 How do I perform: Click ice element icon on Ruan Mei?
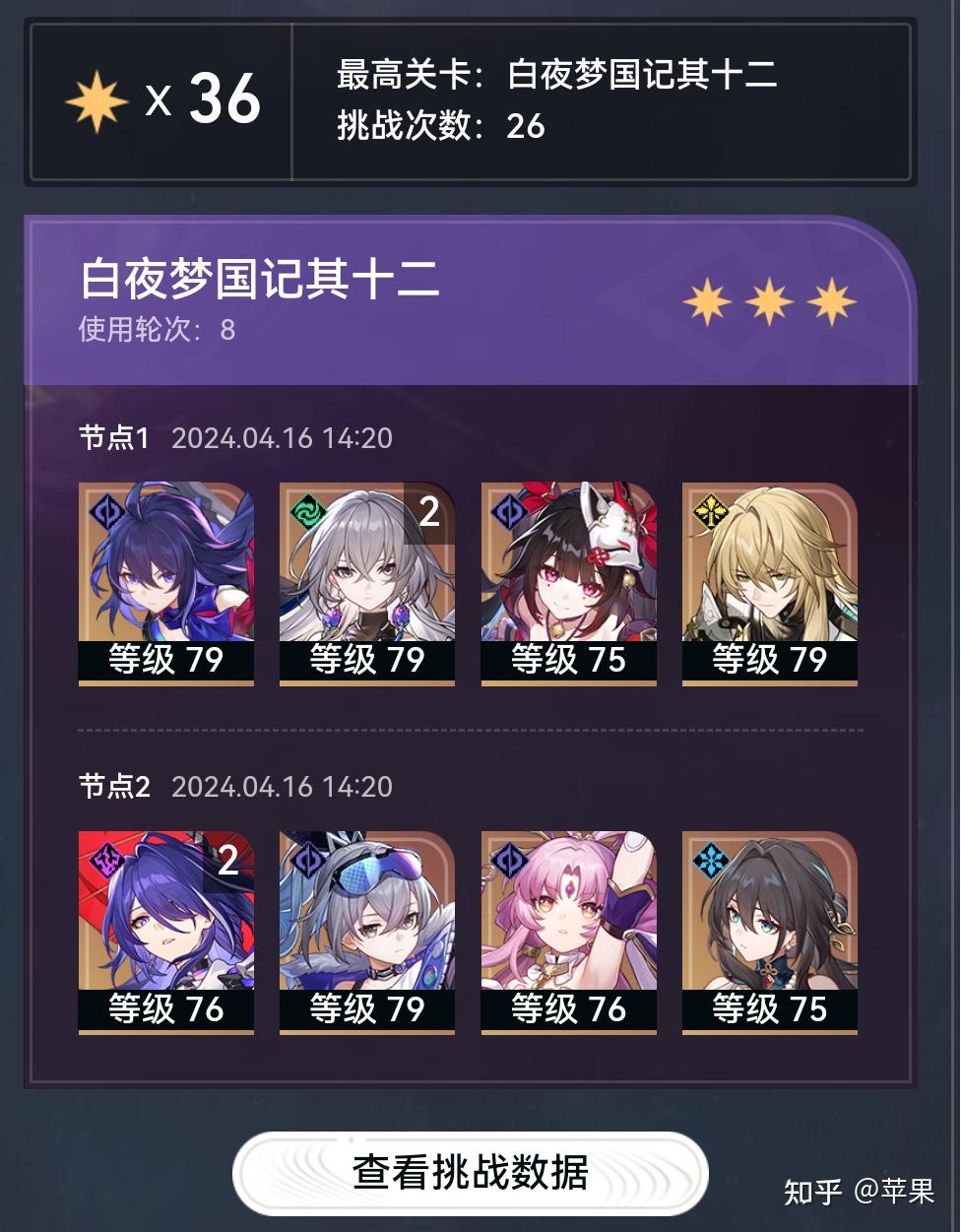(x=710, y=861)
